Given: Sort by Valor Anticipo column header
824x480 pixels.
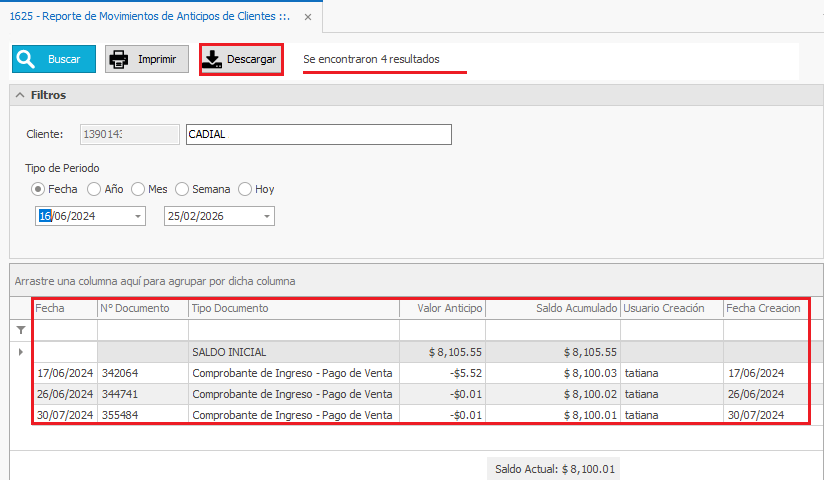Looking at the screenshot, I should point(442,308).
